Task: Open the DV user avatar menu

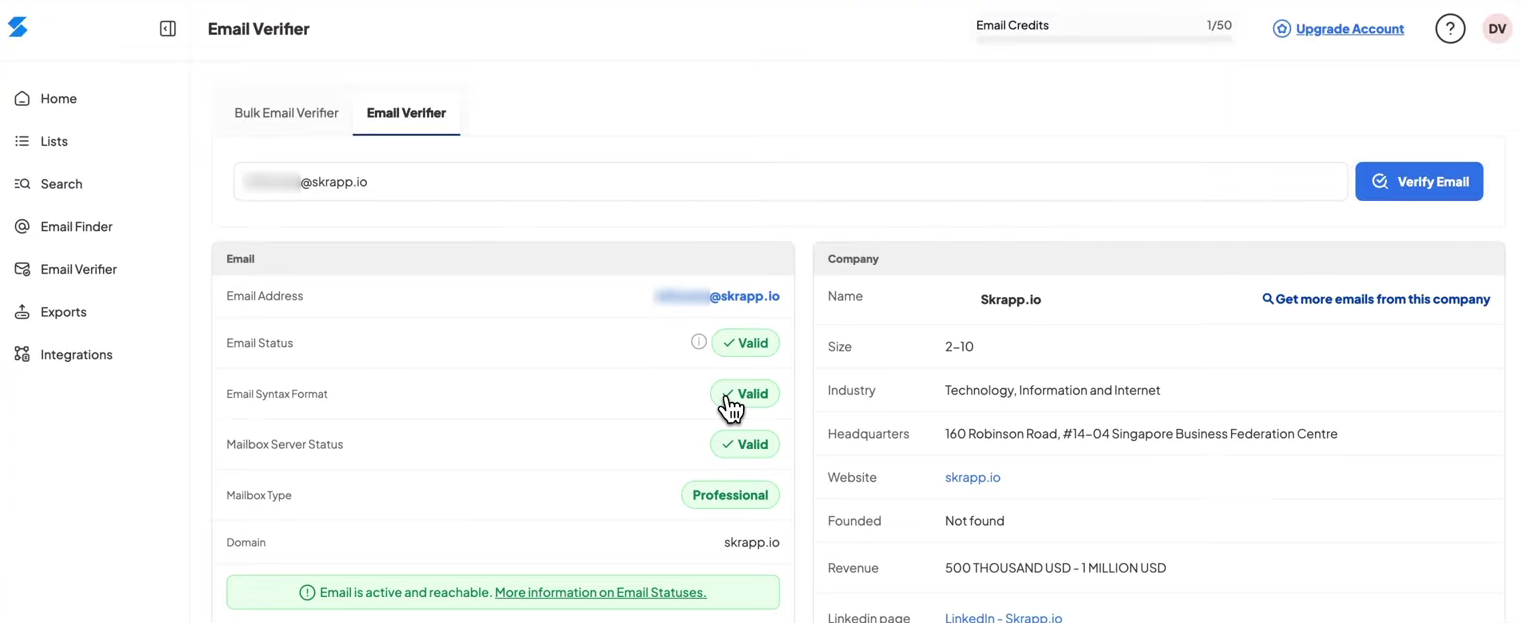Action: click(1497, 29)
